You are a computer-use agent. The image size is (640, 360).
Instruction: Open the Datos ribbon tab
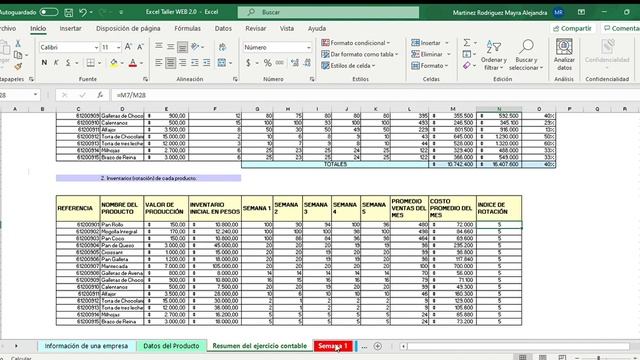pyautogui.click(x=223, y=28)
